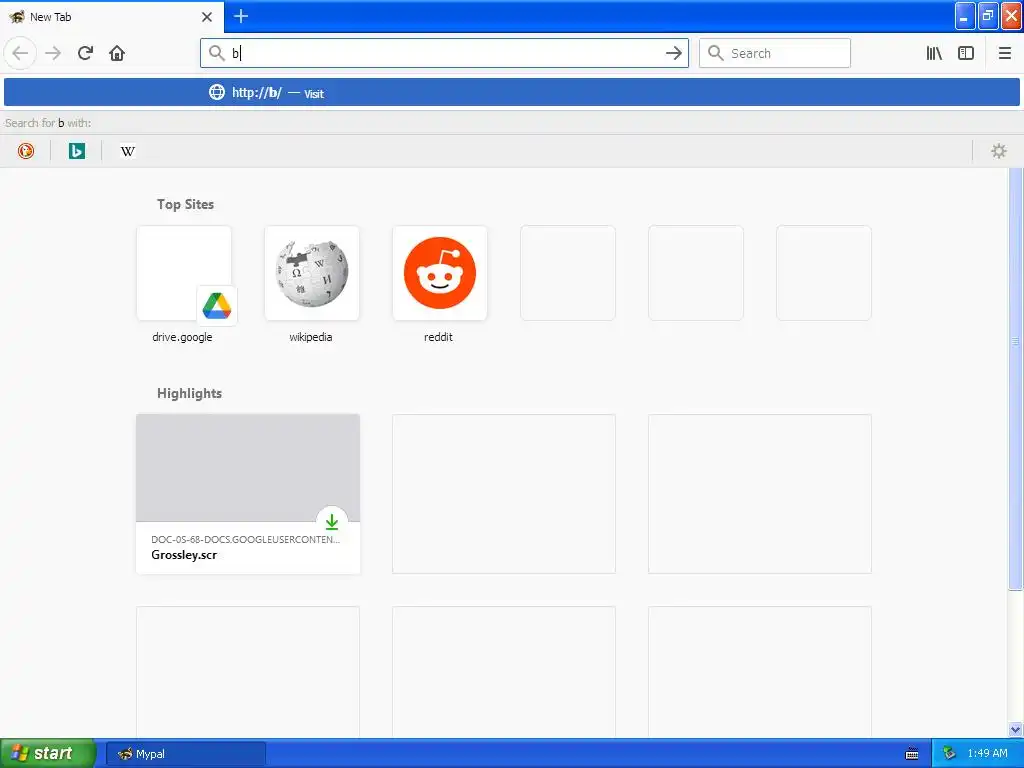This screenshot has width=1024, height=768.
Task: Click the Highlights heading
Action: (x=189, y=393)
